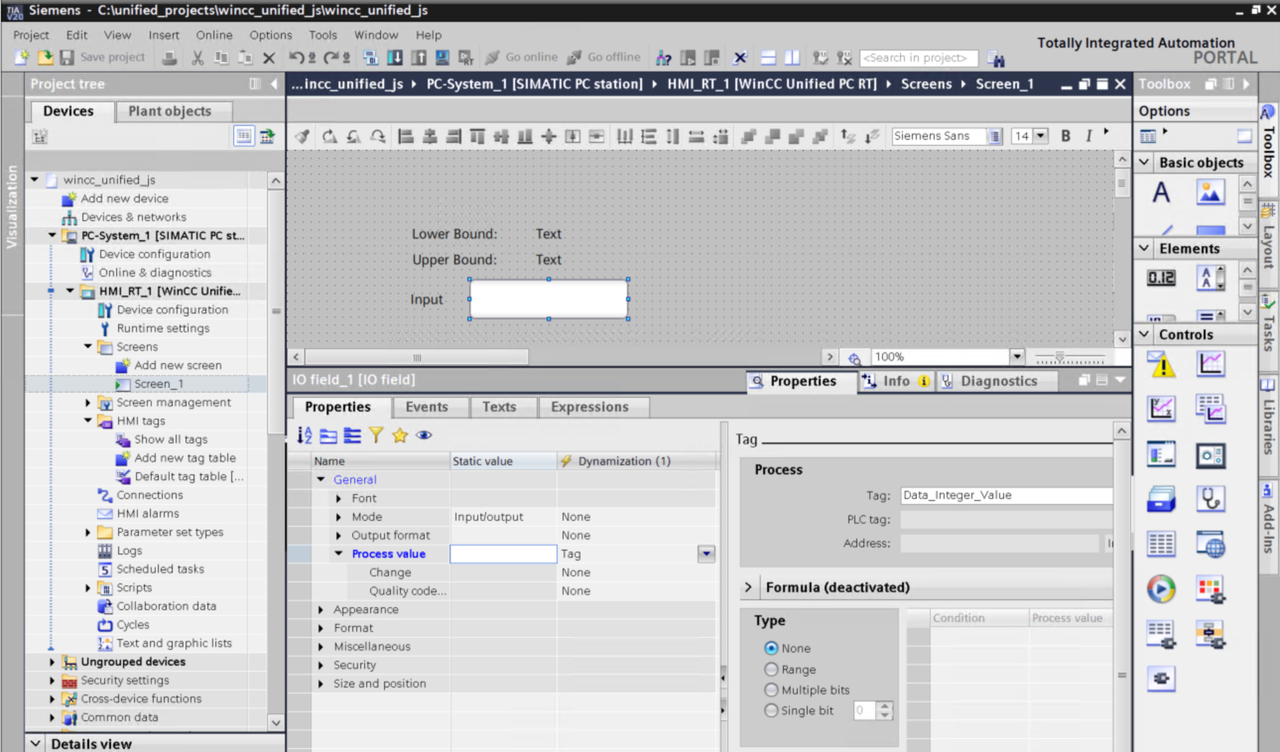This screenshot has width=1280, height=752.
Task: Choose the Web control icon in the toolbox
Action: tap(1210, 545)
